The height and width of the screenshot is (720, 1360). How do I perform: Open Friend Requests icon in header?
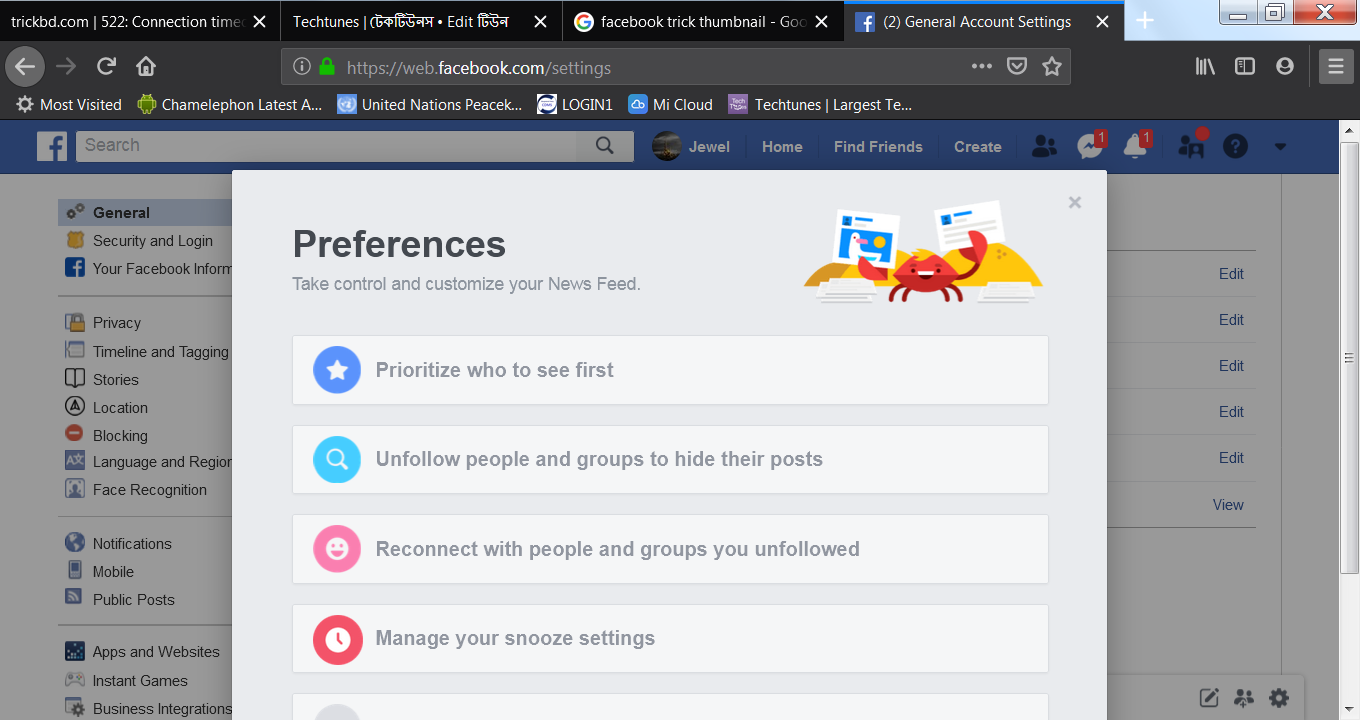point(1044,147)
